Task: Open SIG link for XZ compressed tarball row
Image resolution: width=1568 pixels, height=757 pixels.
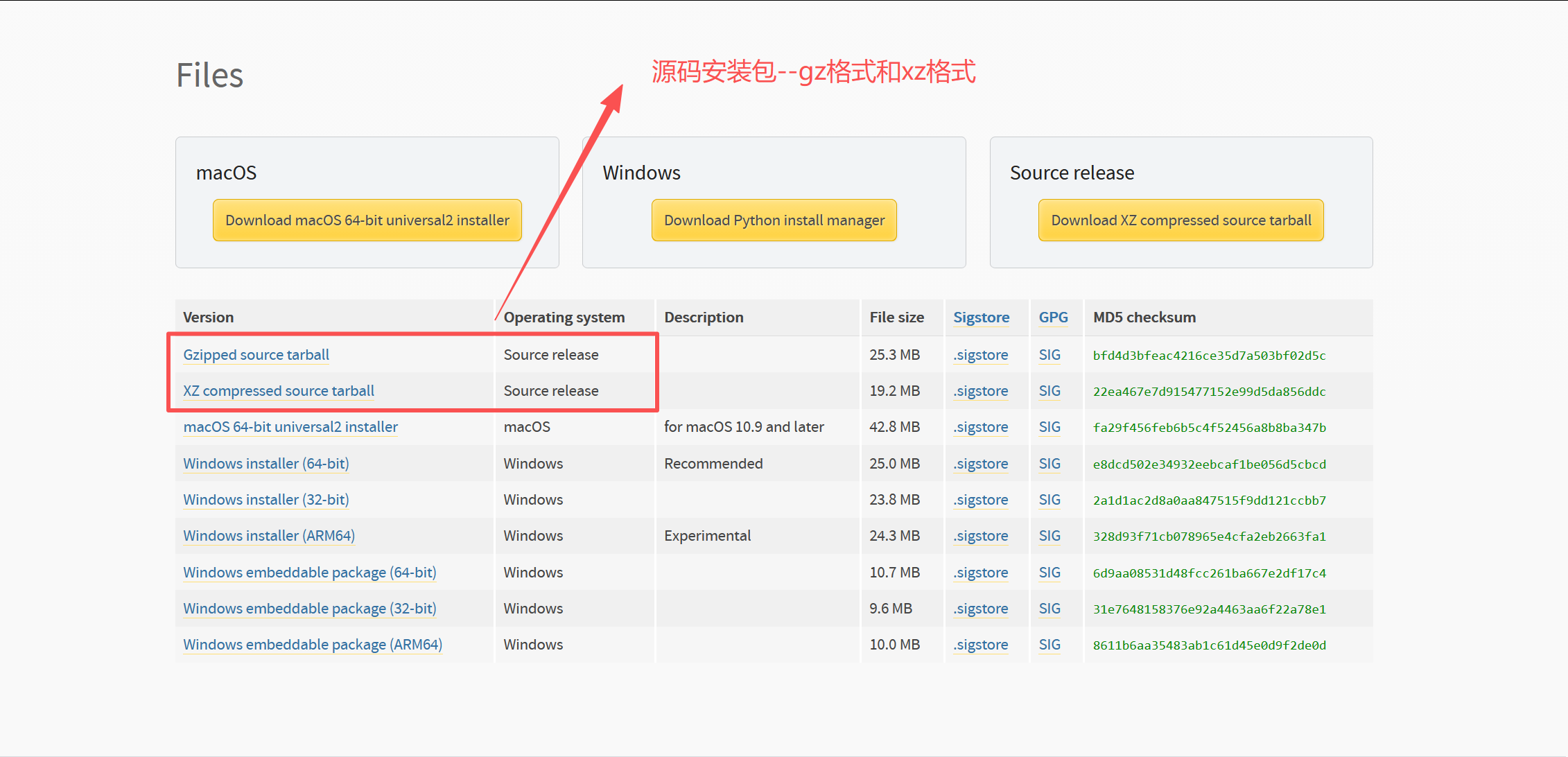Action: [x=1049, y=391]
